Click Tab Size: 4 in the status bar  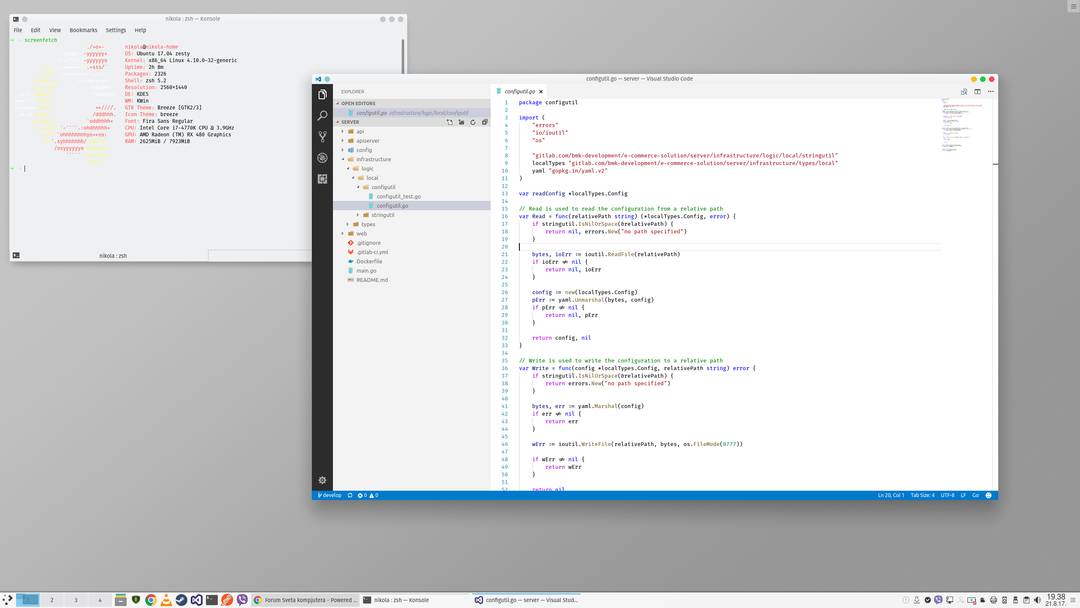click(925, 494)
